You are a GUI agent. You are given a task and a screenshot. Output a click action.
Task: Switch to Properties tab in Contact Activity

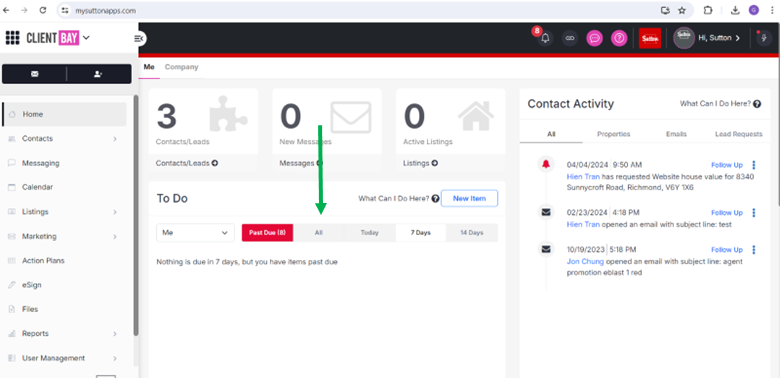pos(613,134)
